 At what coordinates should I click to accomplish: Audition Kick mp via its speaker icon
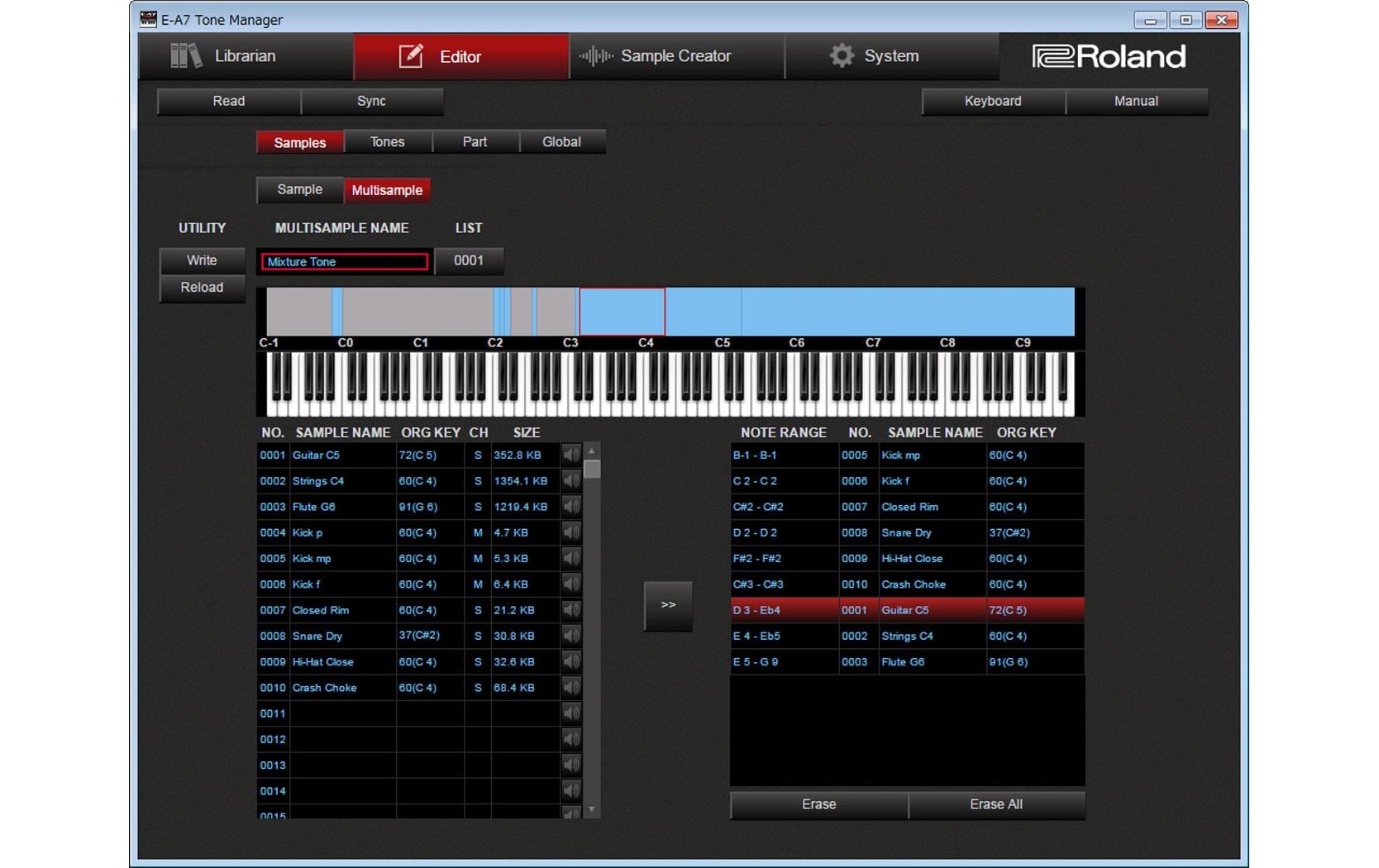571,558
